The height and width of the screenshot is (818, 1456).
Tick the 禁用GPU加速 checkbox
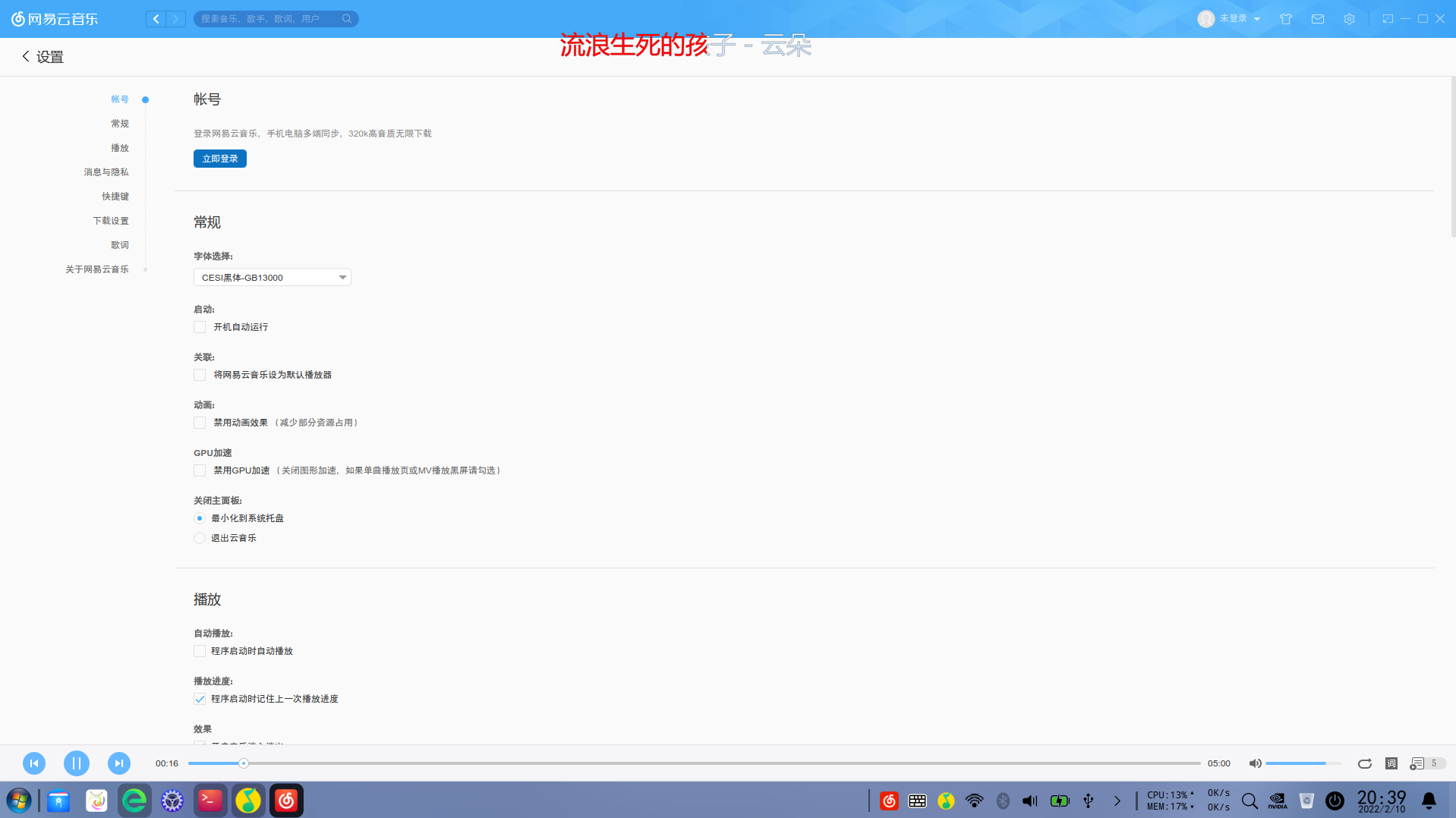tap(200, 470)
